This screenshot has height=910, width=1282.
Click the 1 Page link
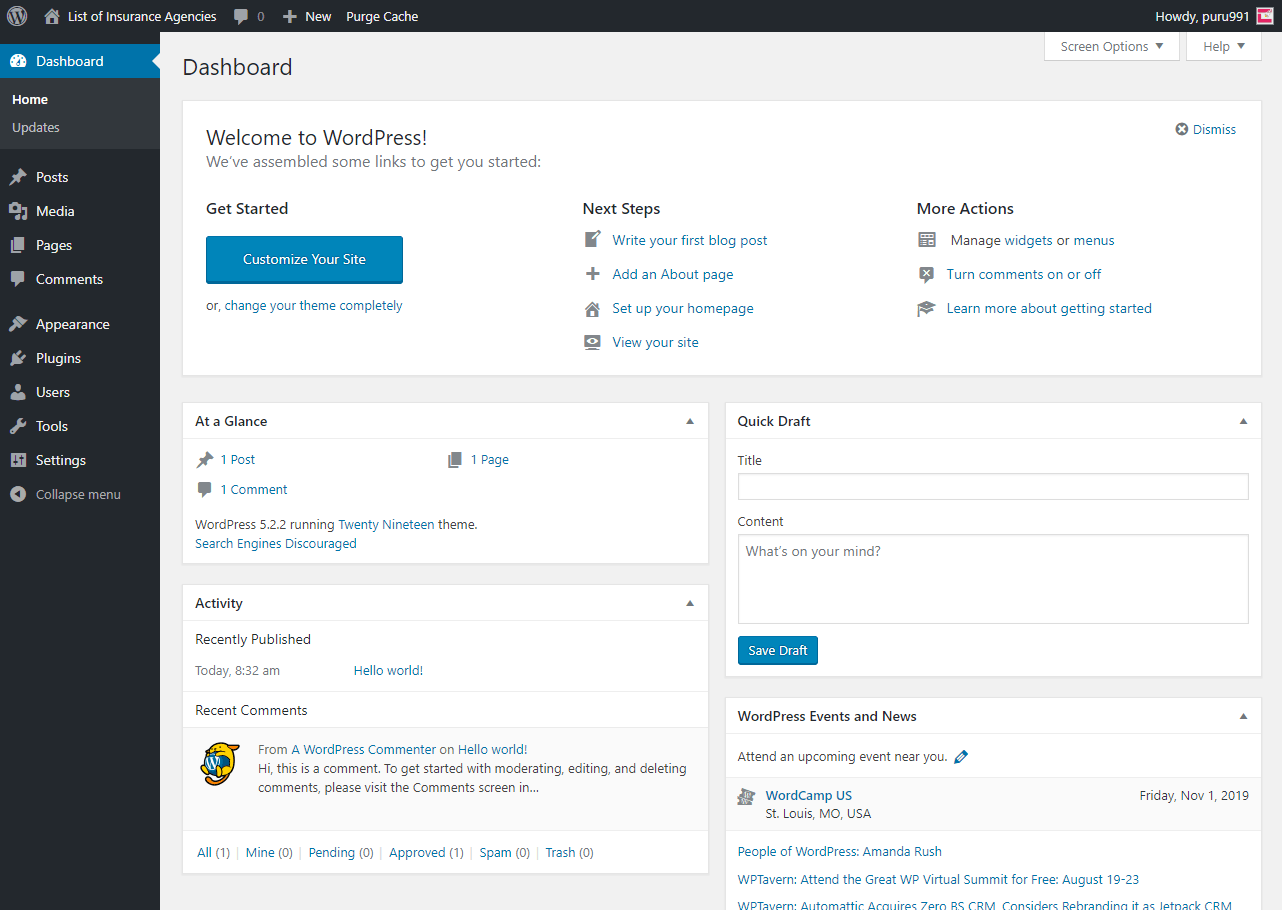point(490,460)
